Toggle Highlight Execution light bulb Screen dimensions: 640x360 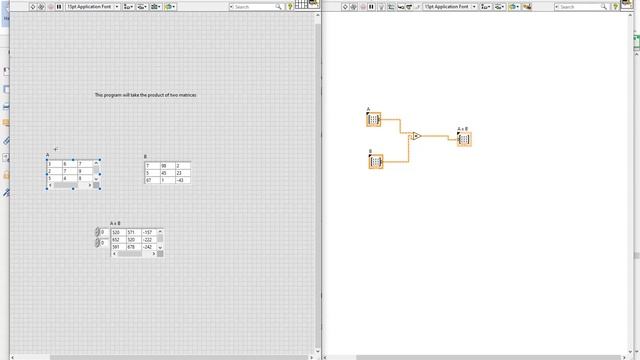pos(381,7)
